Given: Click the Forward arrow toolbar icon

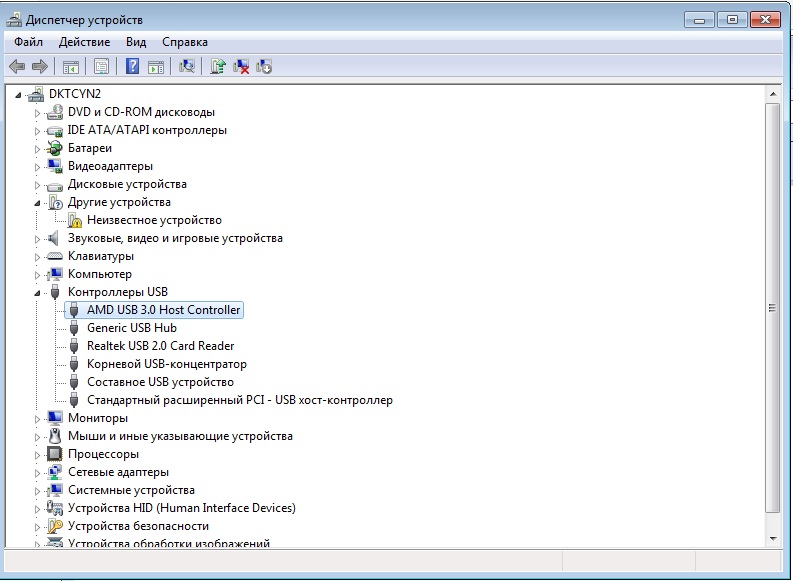Looking at the screenshot, I should (x=39, y=67).
